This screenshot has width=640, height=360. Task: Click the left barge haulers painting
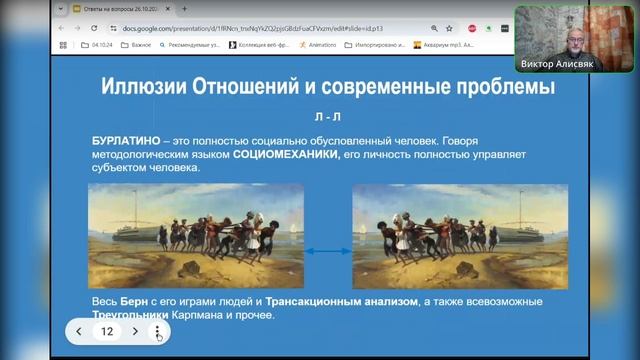click(x=196, y=236)
